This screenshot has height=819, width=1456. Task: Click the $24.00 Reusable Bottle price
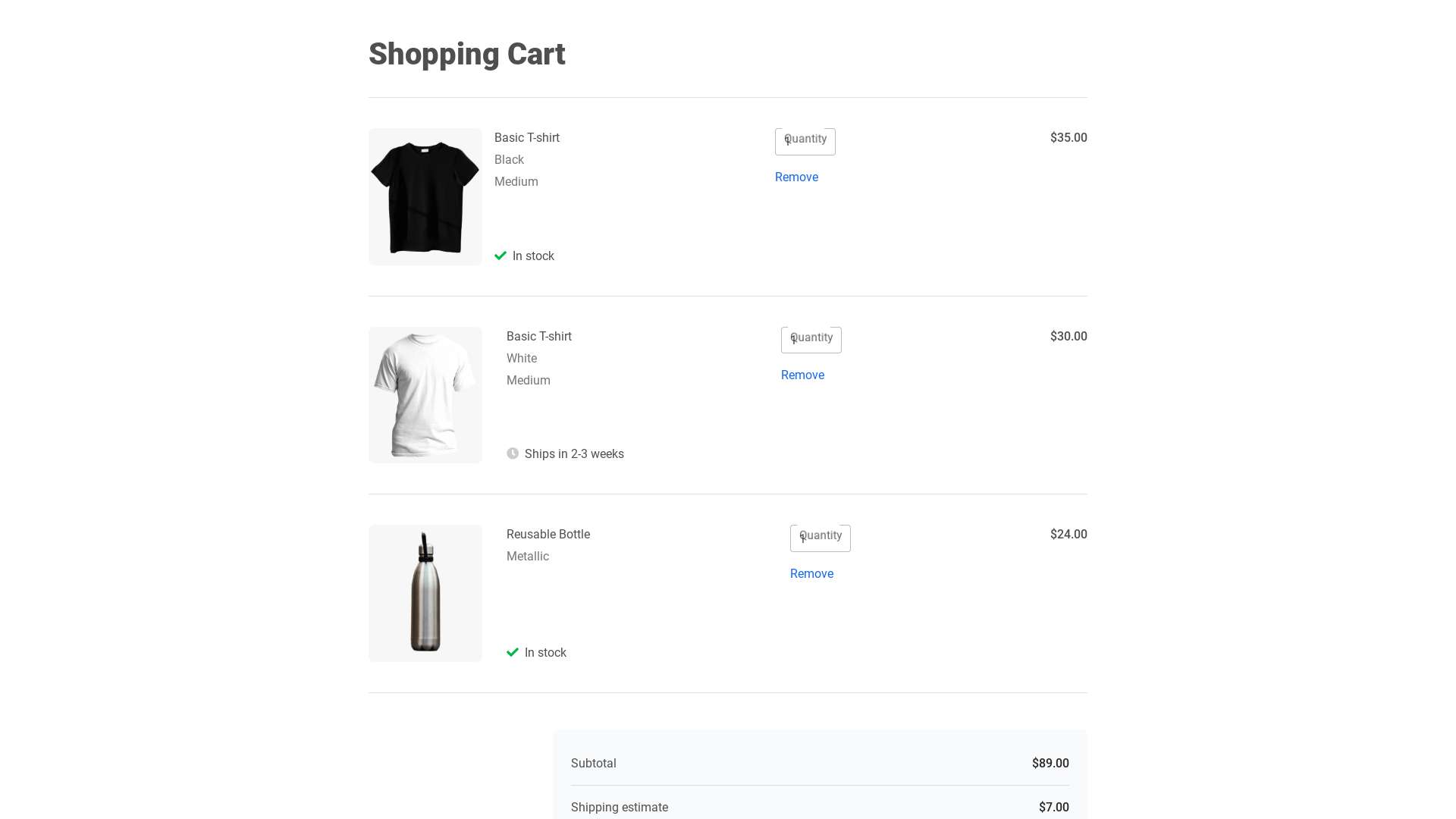coord(1068,534)
